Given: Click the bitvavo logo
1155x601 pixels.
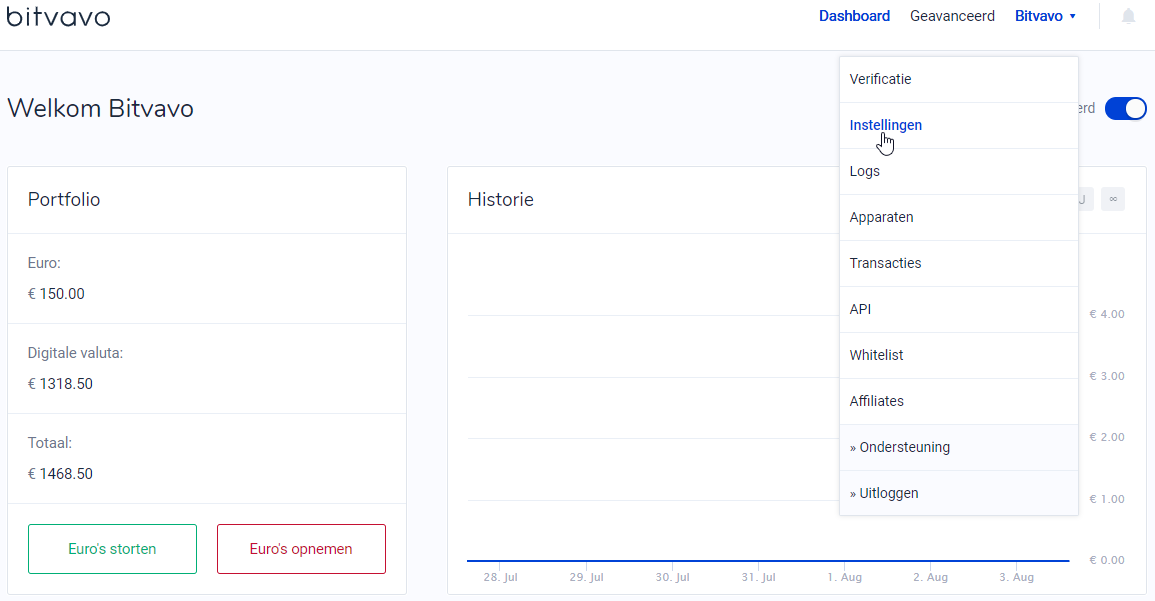Looking at the screenshot, I should tap(58, 15).
